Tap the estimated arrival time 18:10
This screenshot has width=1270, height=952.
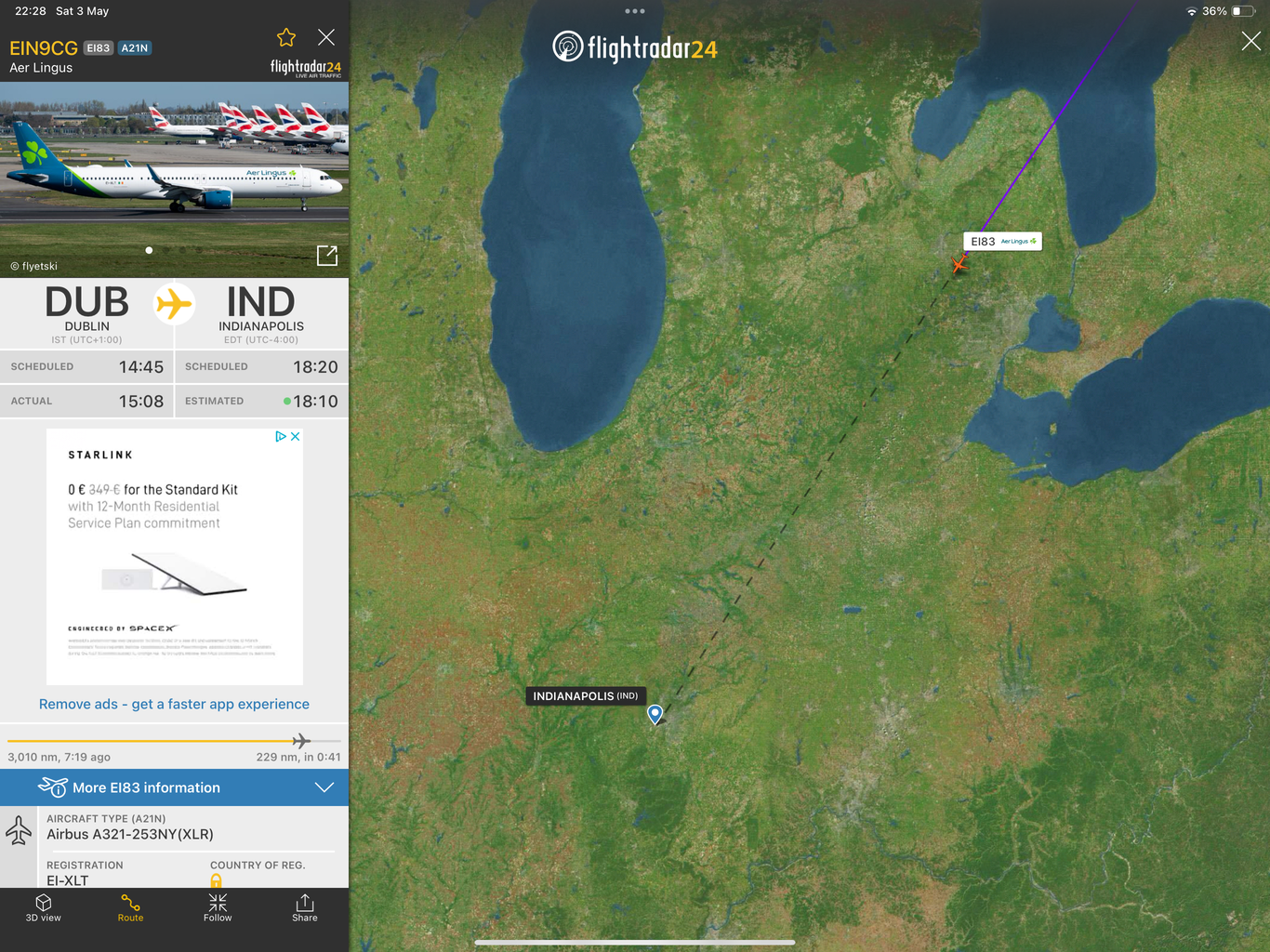click(315, 402)
